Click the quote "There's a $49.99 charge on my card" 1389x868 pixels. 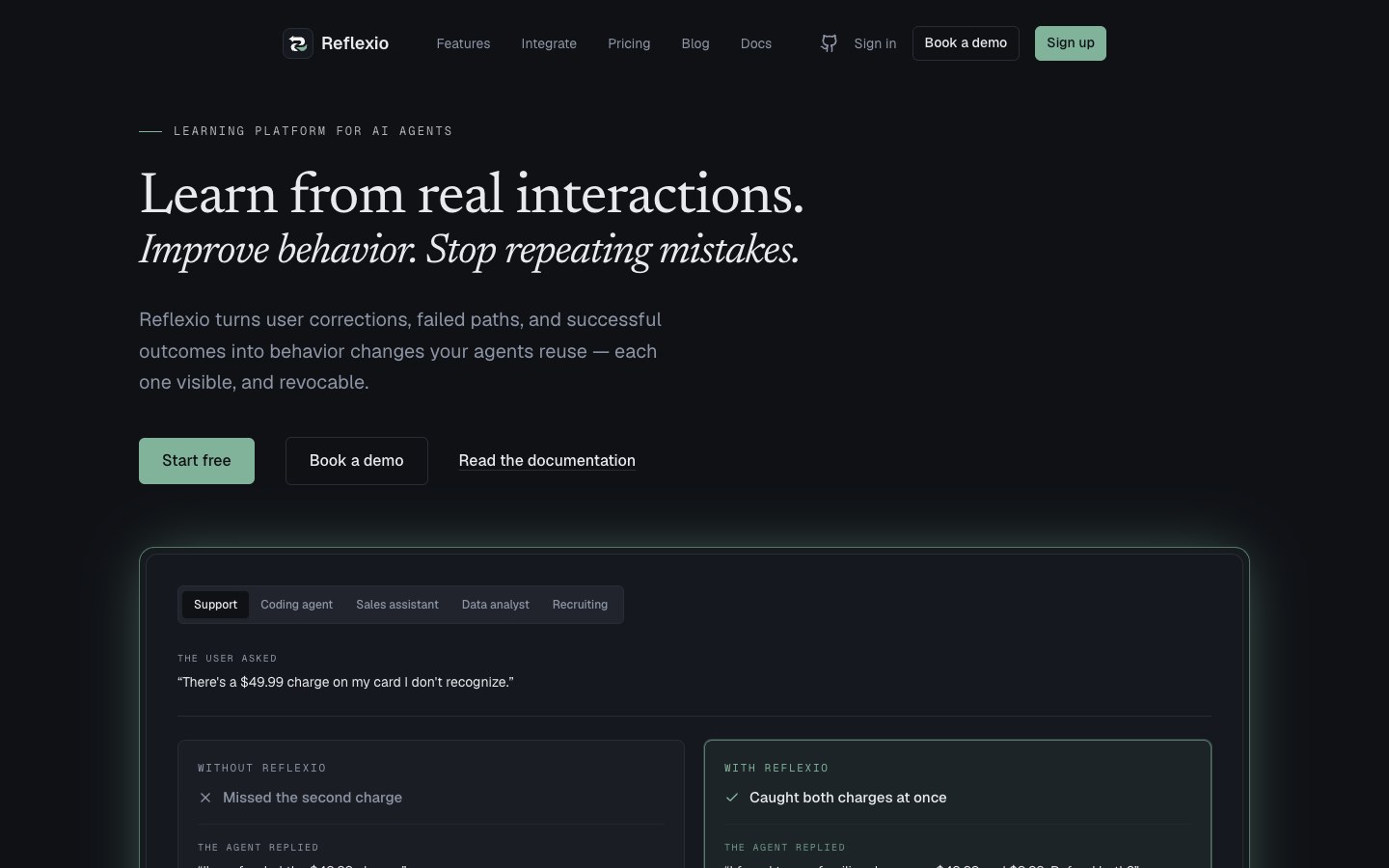(x=345, y=682)
